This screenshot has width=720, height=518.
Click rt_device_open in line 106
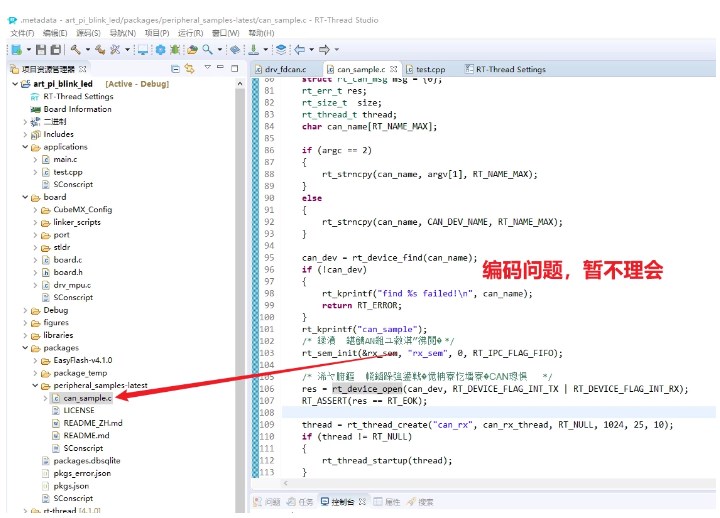click(x=367, y=389)
